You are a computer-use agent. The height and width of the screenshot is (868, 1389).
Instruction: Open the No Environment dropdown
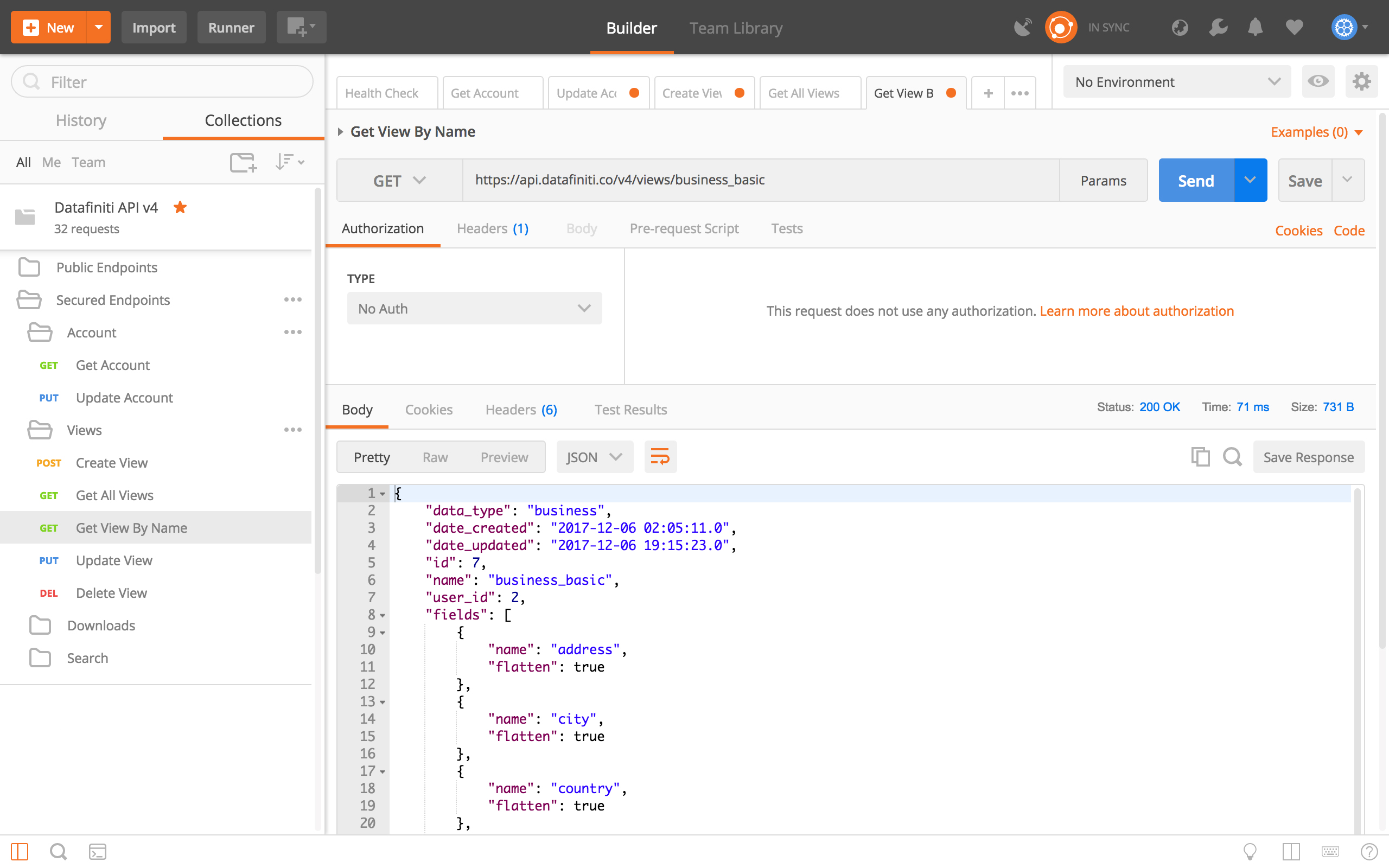1177,81
